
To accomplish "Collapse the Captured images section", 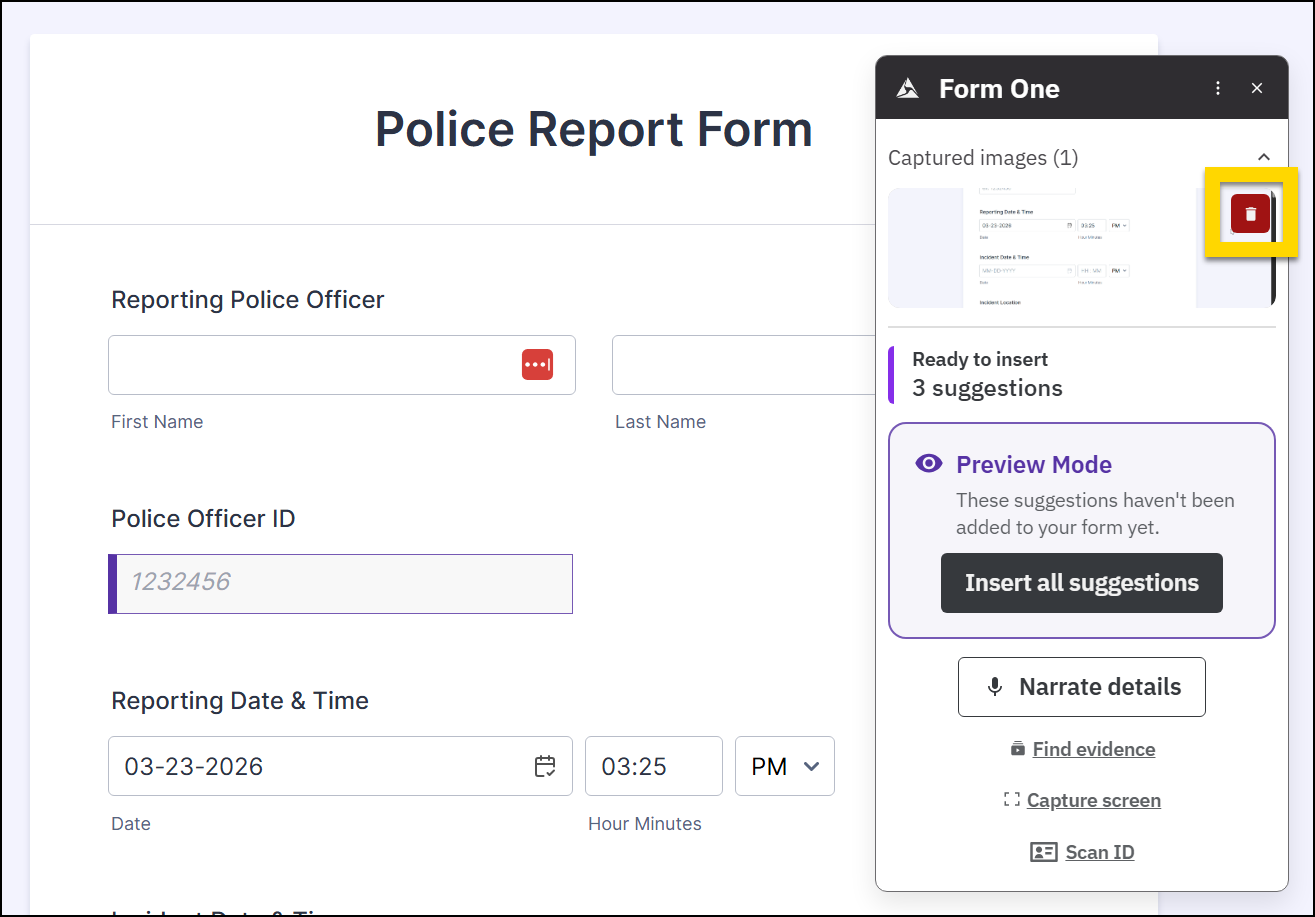I will click(x=1263, y=158).
